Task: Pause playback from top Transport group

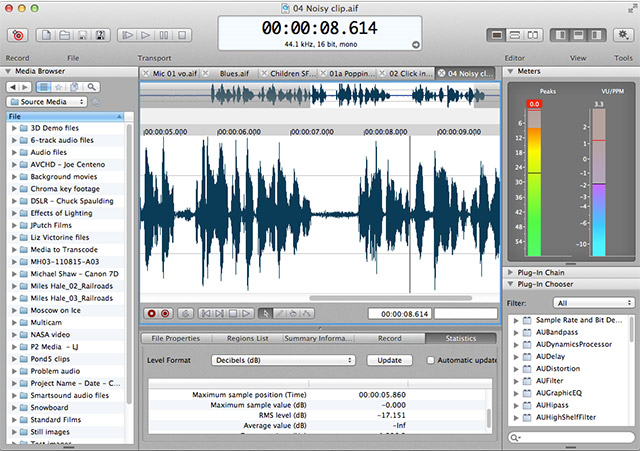Action: (164, 35)
